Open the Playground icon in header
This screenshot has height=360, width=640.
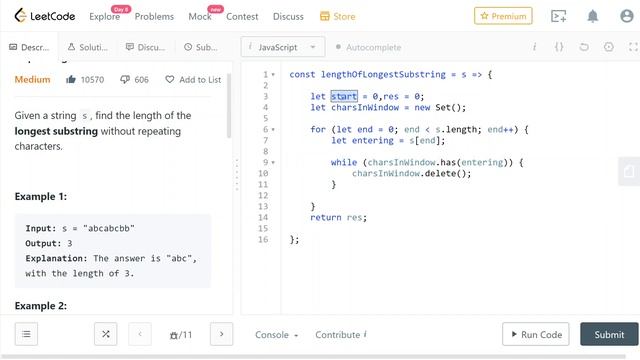(558, 16)
